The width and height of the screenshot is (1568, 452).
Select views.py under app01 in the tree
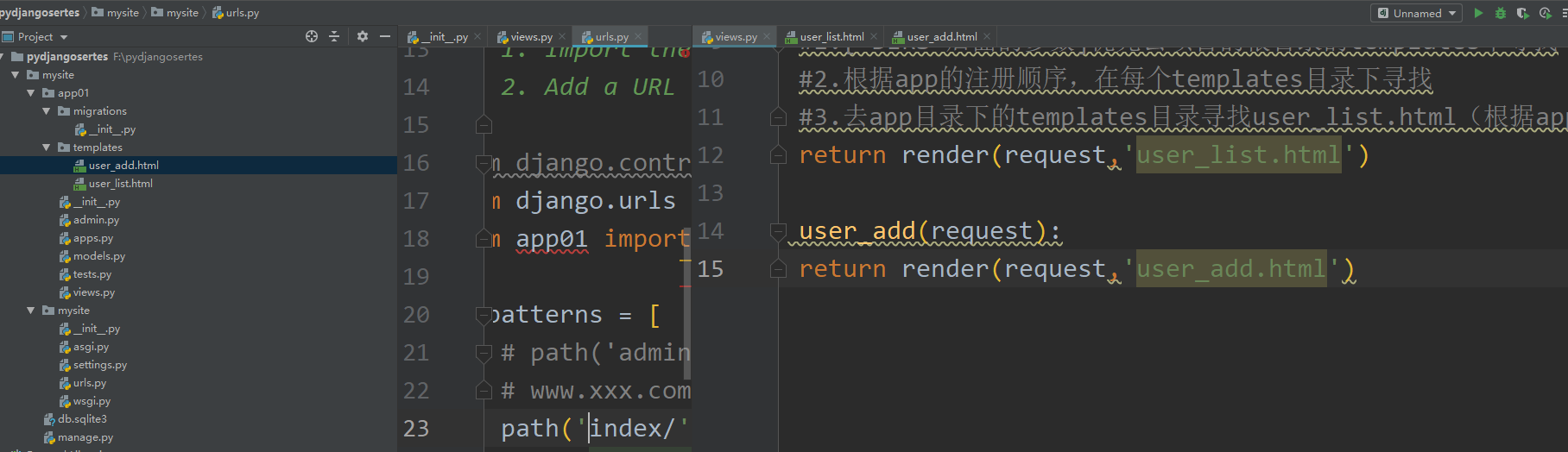click(93, 292)
